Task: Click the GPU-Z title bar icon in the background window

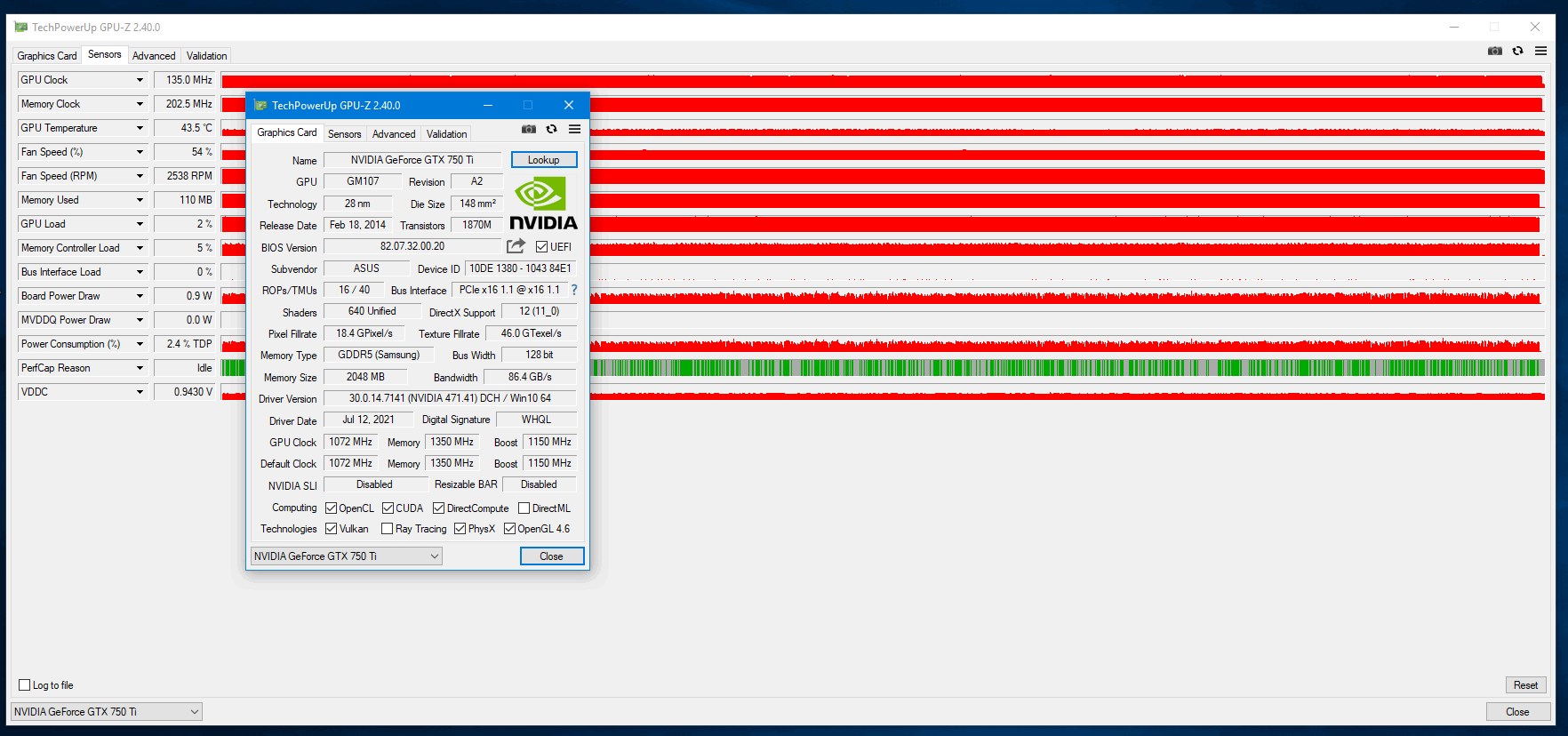Action: pyautogui.click(x=21, y=27)
